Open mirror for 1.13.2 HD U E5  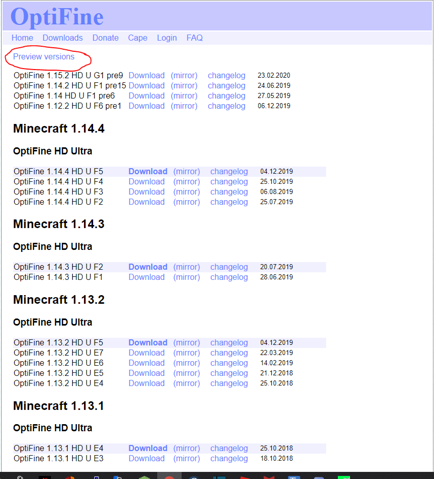(x=187, y=373)
